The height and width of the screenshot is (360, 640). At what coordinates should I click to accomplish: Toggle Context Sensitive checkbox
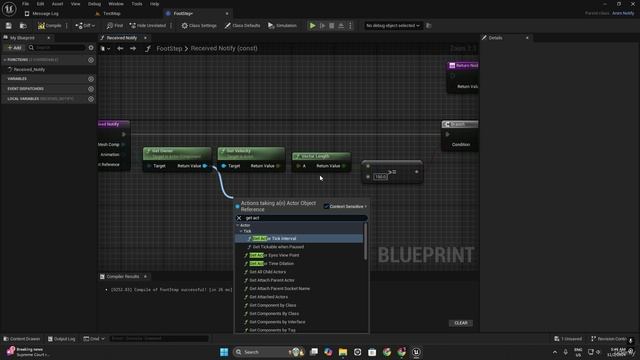pos(326,207)
